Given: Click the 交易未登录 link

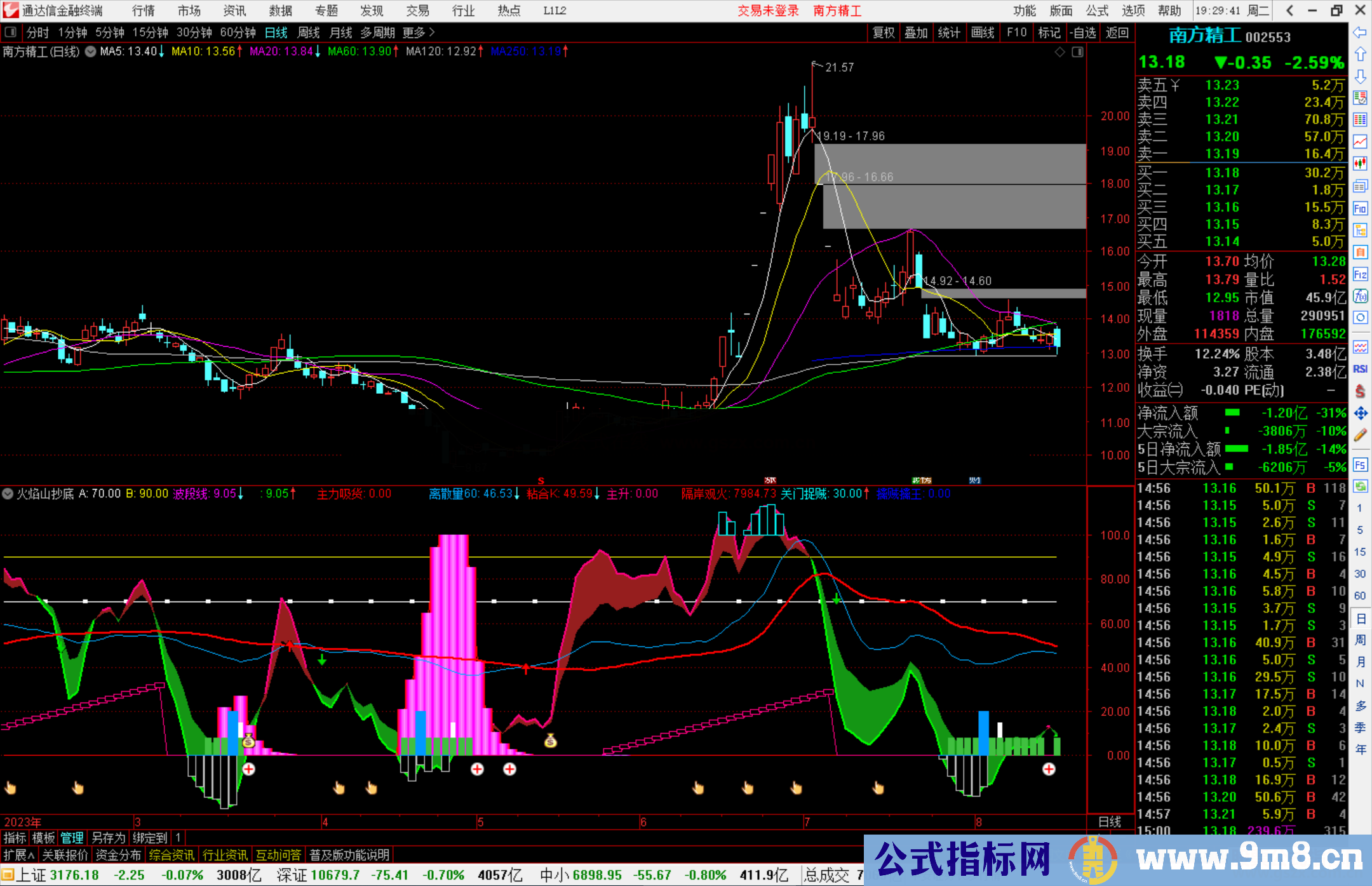Looking at the screenshot, I should tap(768, 11).
